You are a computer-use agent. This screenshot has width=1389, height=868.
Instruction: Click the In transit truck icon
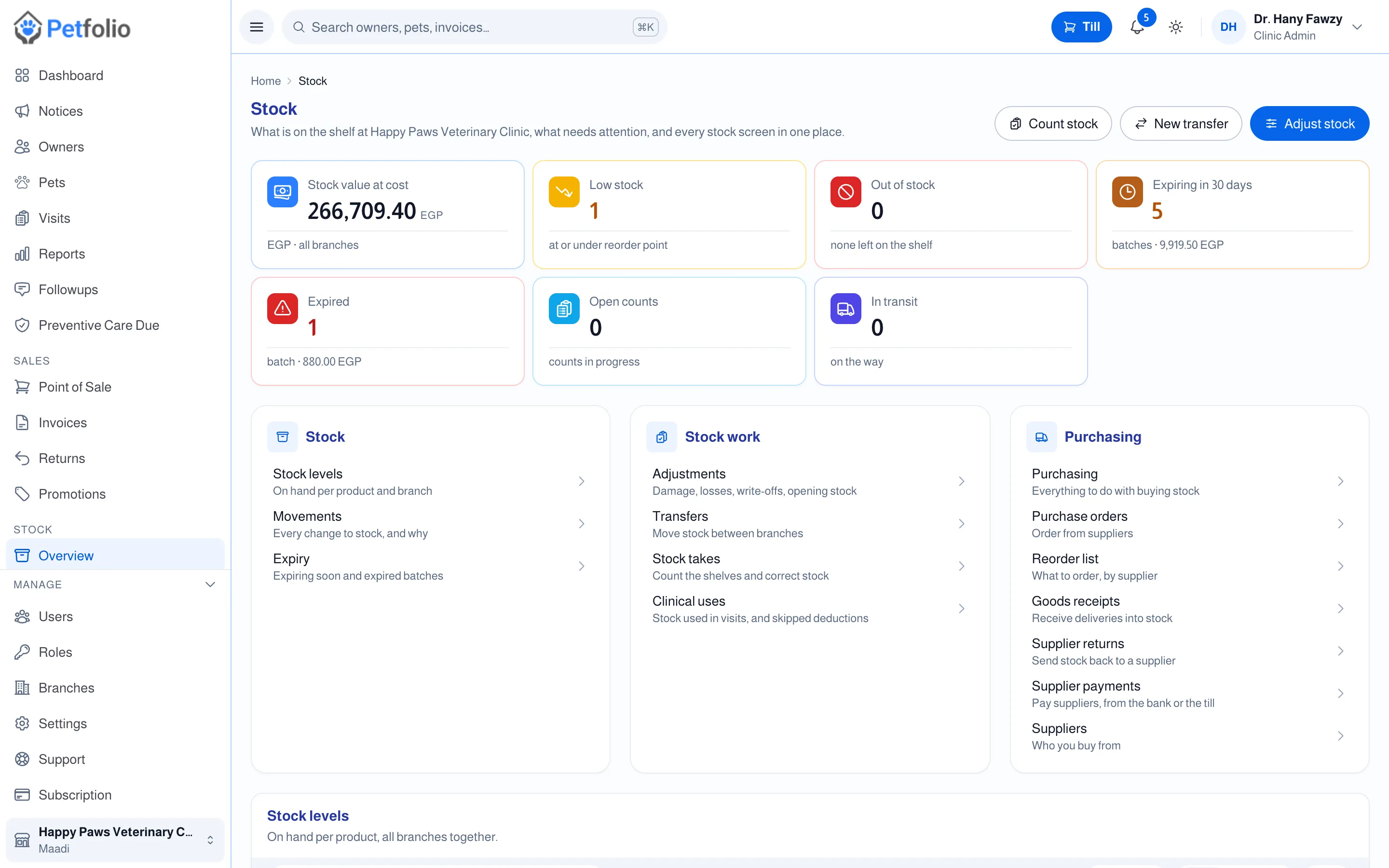(845, 308)
